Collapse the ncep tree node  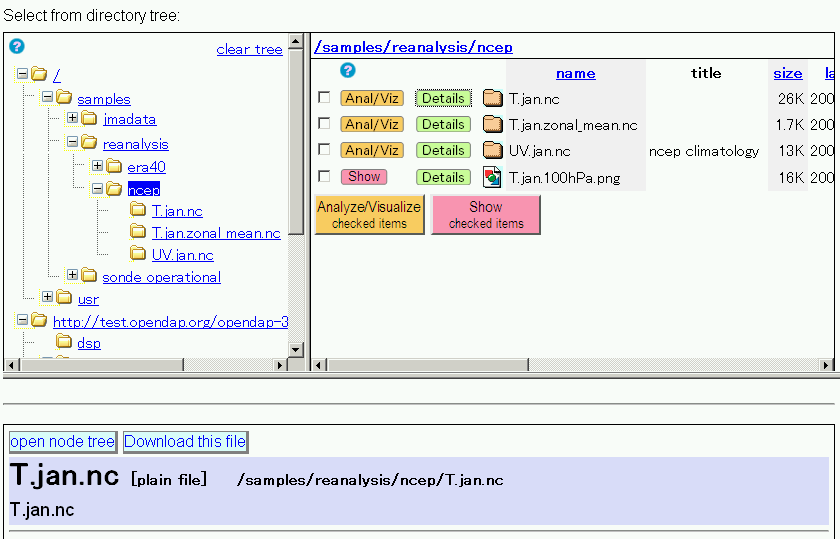[97, 188]
